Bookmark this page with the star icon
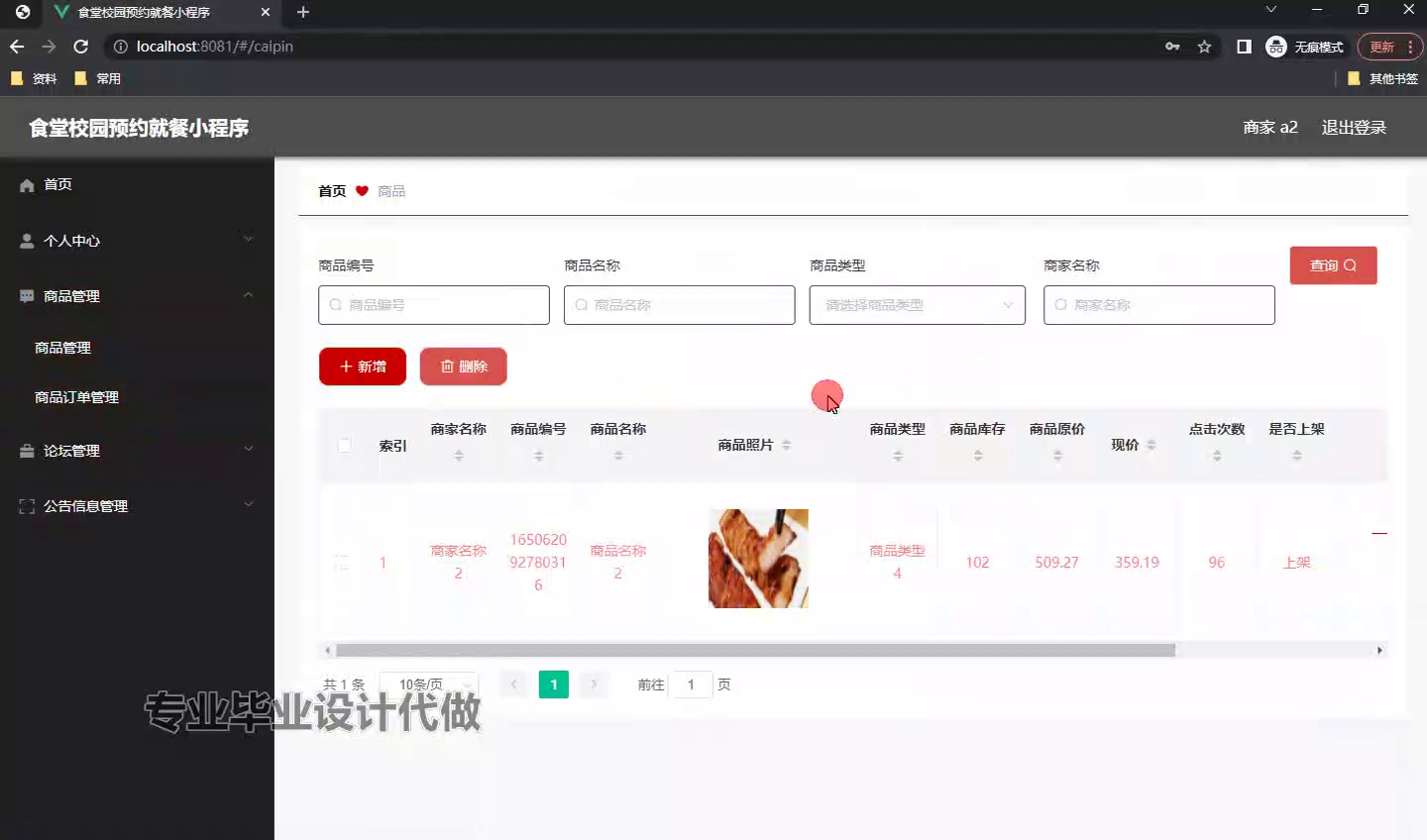 coord(1204,47)
